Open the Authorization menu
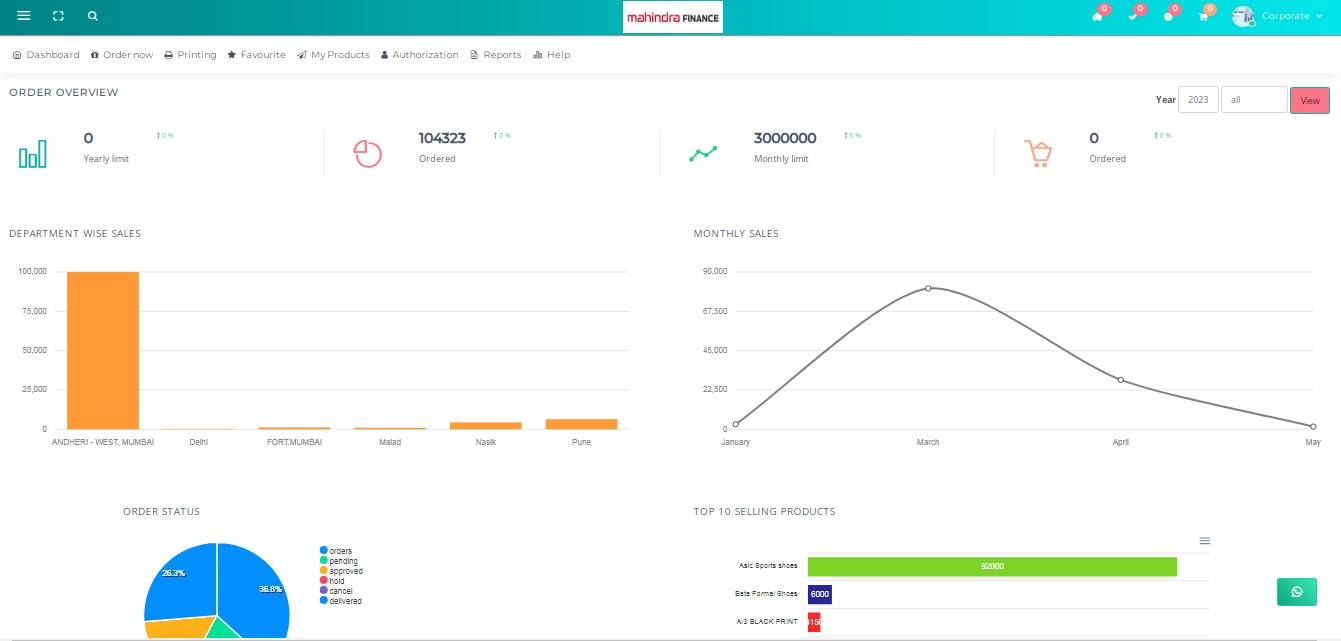Viewport: 1341px width, 641px height. tap(420, 55)
